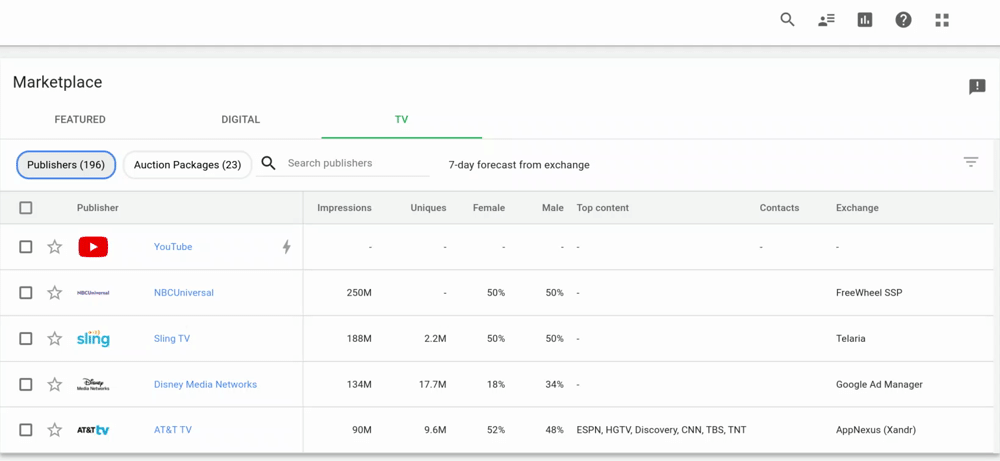Click the lightning bolt icon in YouTube row
This screenshot has height=461, width=1000.
tap(286, 247)
